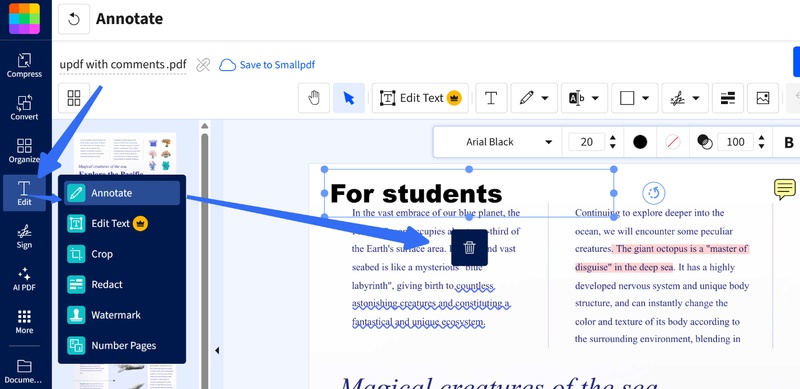This screenshot has width=800, height=389.
Task: Open the black text color swatch
Action: [x=640, y=142]
